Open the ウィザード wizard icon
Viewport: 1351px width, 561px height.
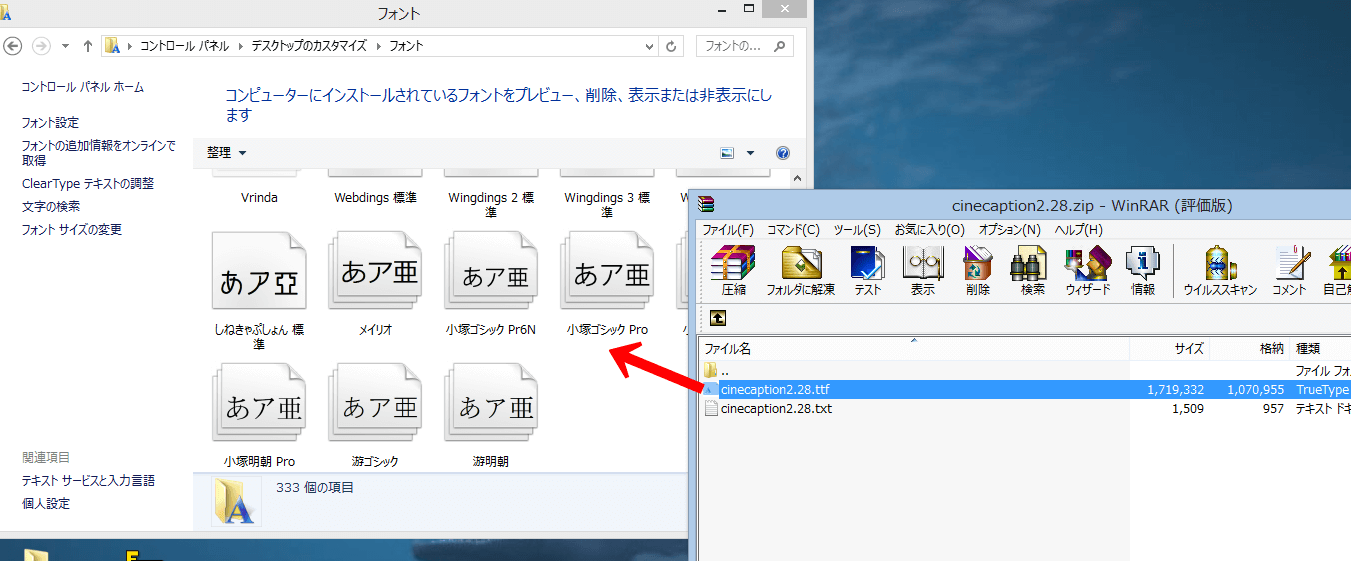pyautogui.click(x=1088, y=271)
